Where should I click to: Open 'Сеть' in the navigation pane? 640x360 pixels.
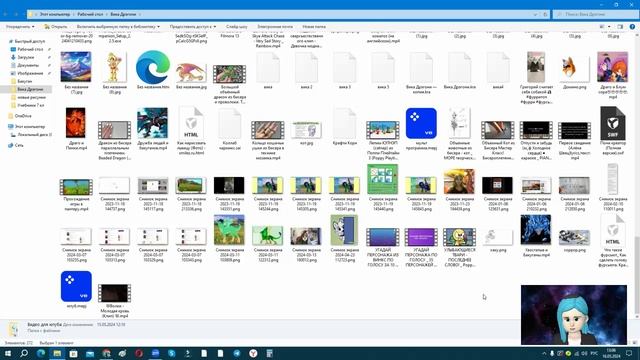[19, 145]
